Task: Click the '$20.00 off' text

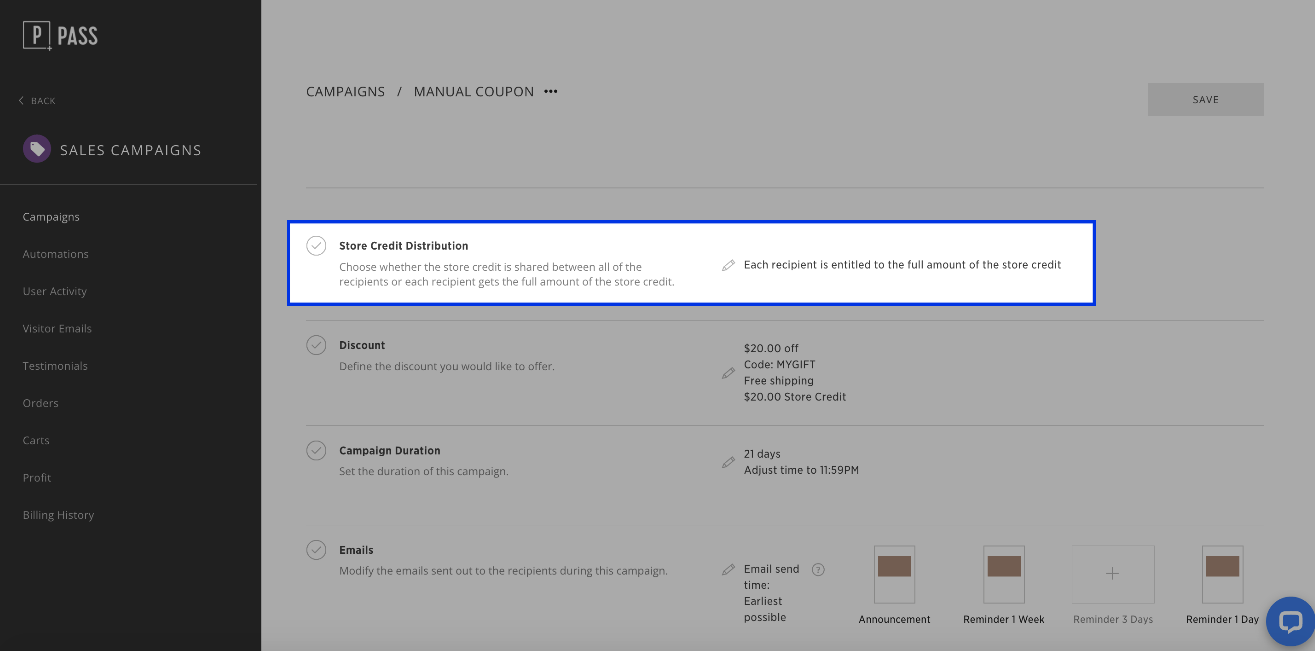Action: pyautogui.click(x=771, y=349)
